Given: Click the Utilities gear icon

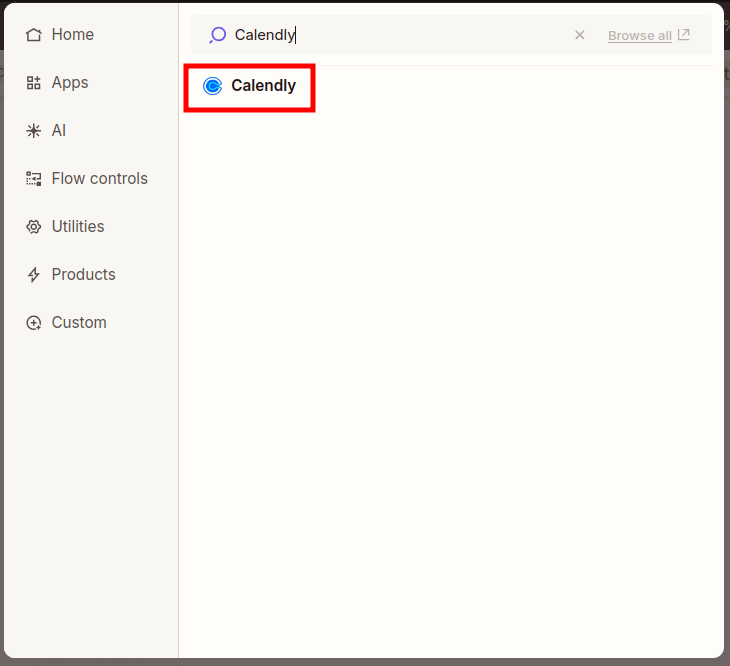Looking at the screenshot, I should [x=34, y=226].
